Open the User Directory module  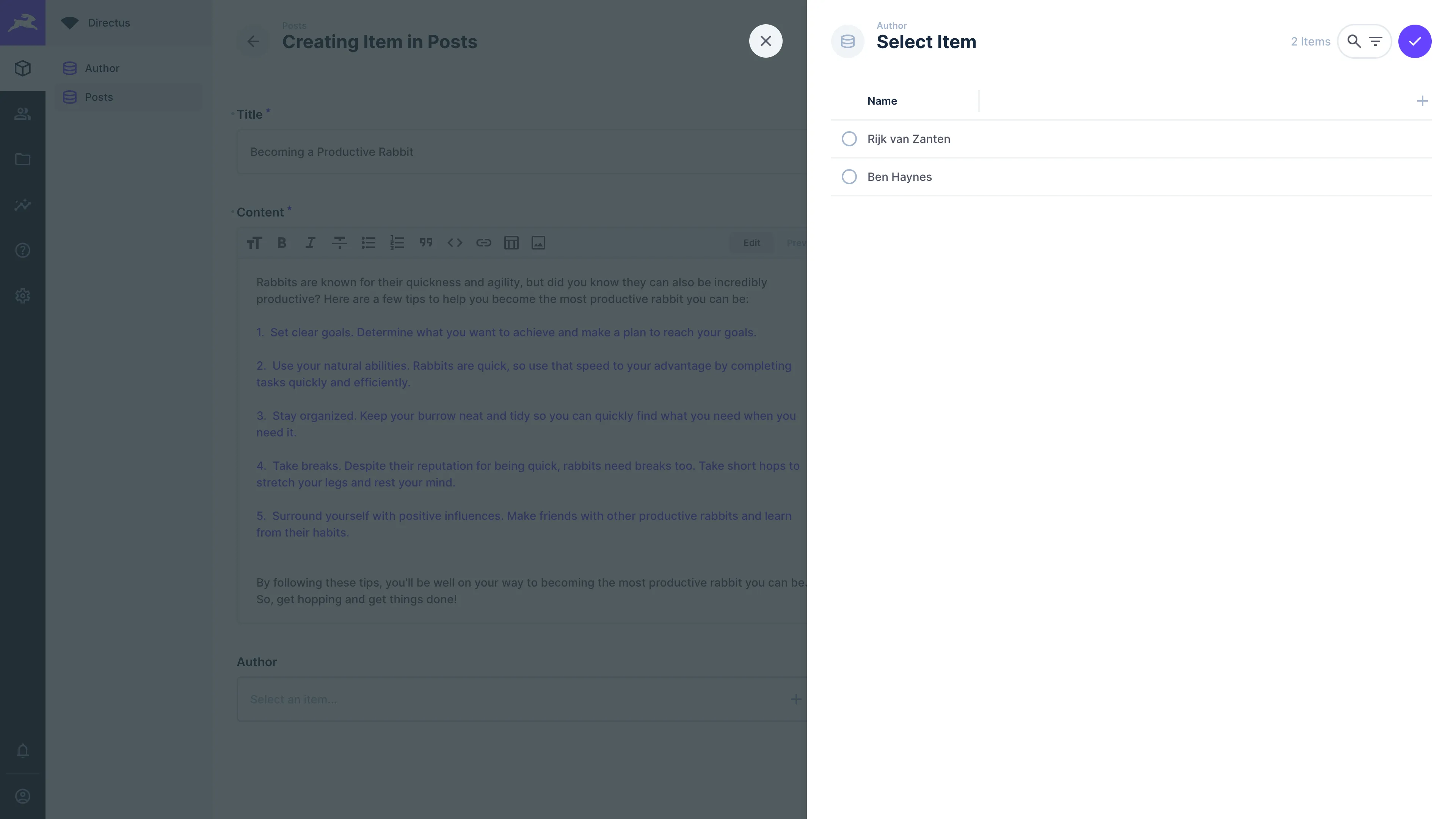click(23, 114)
